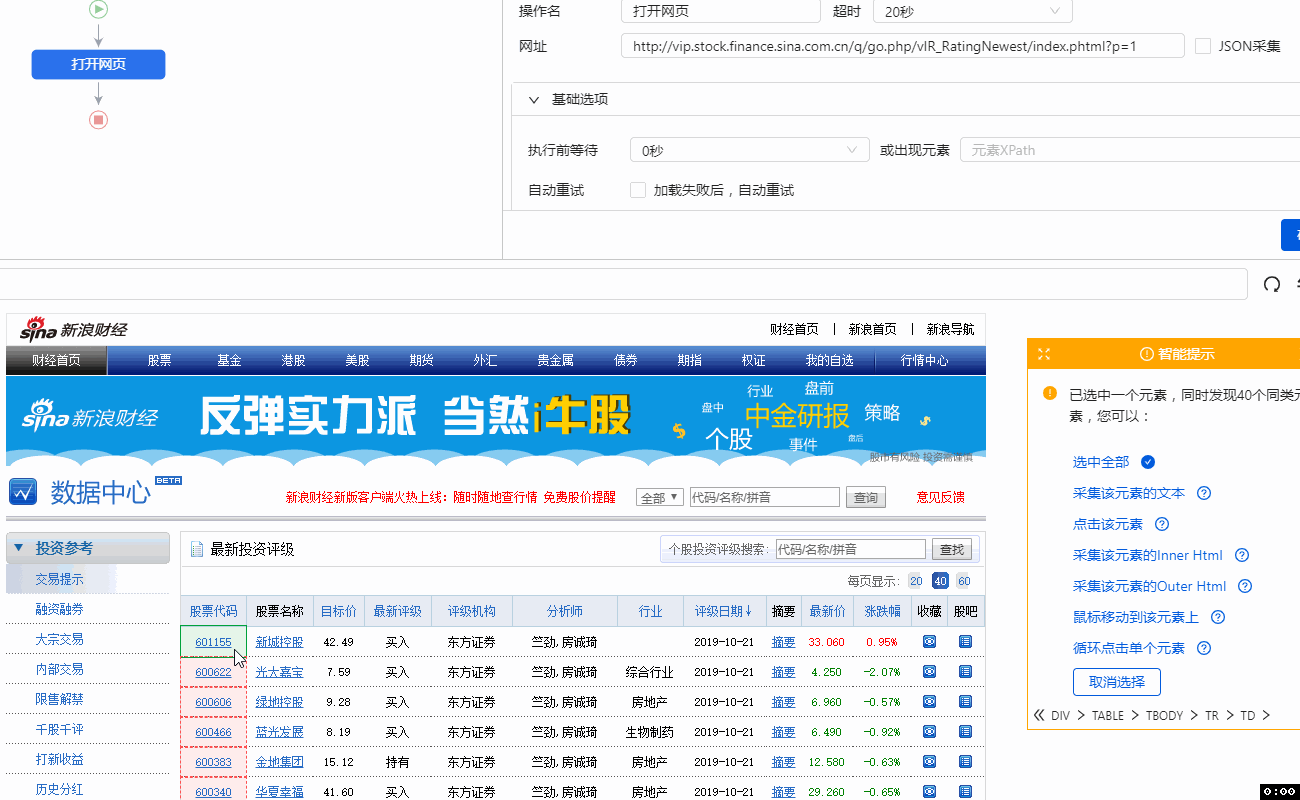
Task: Click the right arrow after TD in breadcrumb
Action: point(1266,715)
